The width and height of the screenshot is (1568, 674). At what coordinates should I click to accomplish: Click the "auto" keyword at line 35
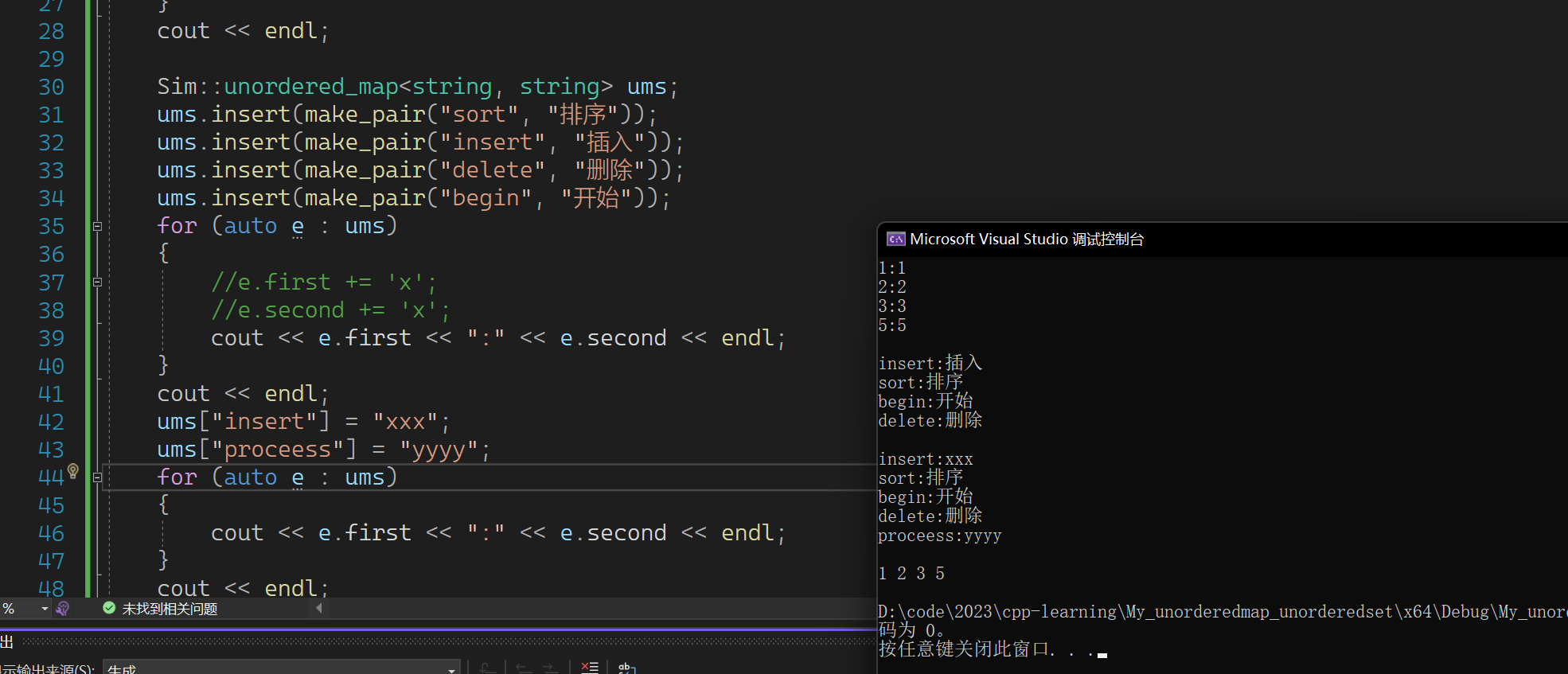[x=251, y=226]
